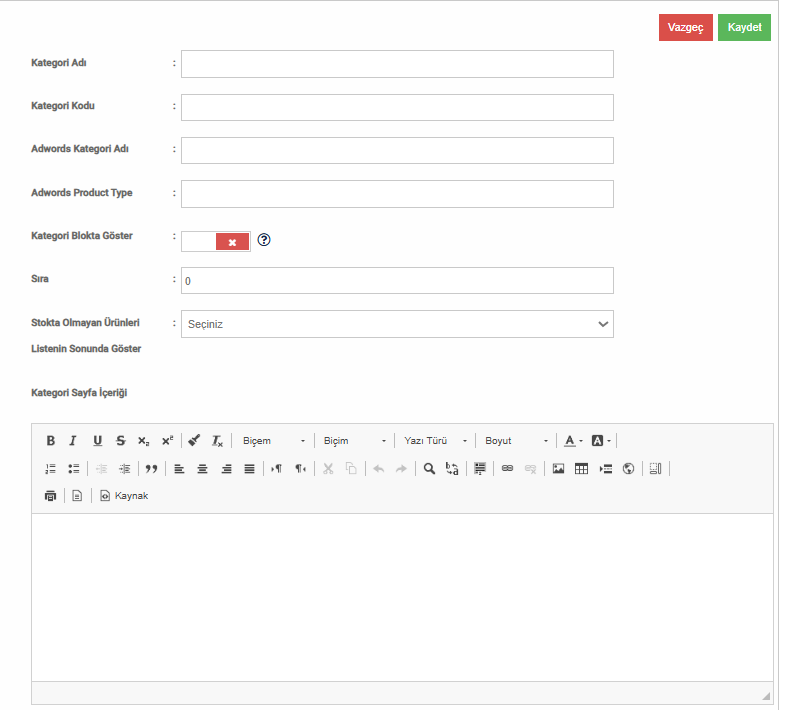
Task: Click inside the editor content area
Action: click(x=402, y=597)
